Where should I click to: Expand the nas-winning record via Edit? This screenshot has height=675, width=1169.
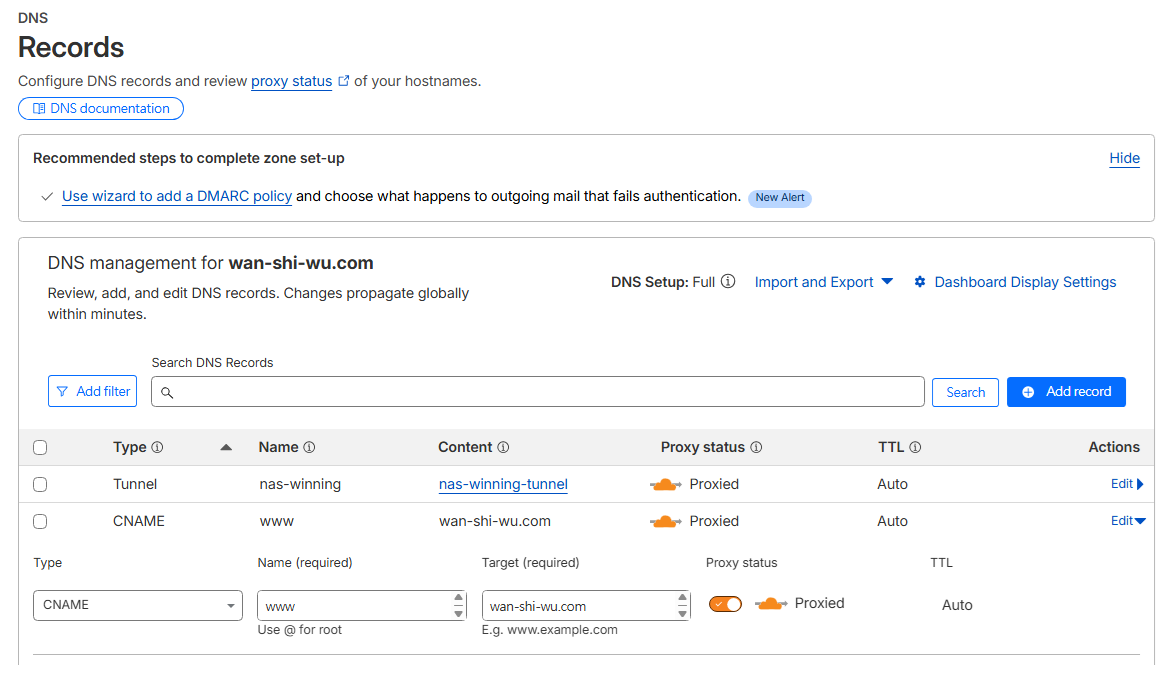pos(1127,484)
